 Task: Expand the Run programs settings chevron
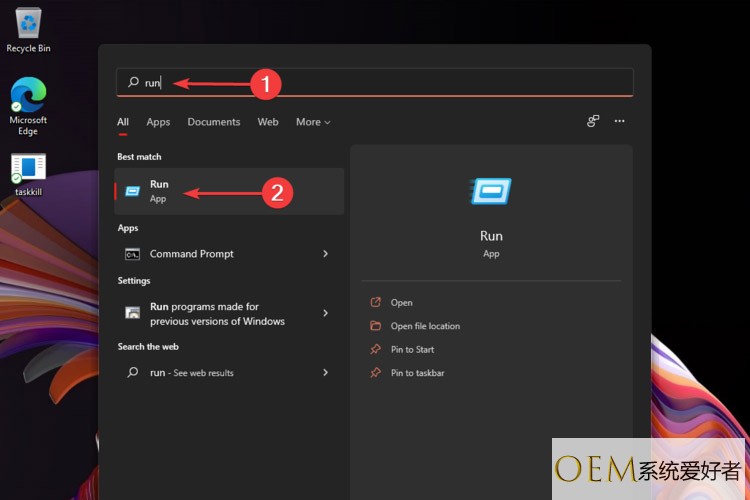(x=325, y=313)
